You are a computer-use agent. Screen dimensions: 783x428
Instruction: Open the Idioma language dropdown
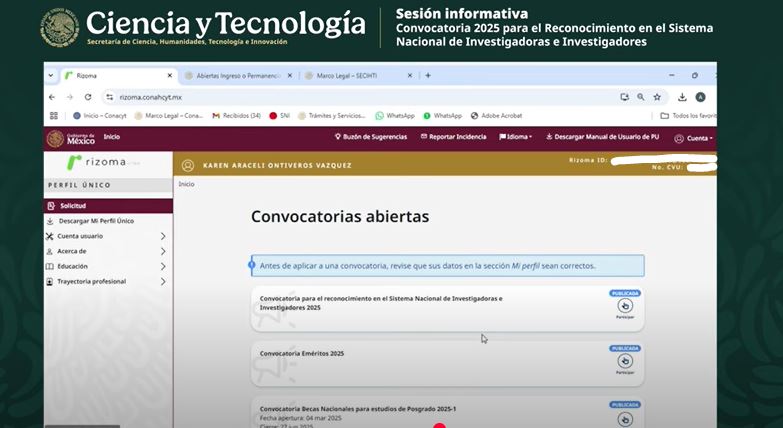[516, 137]
